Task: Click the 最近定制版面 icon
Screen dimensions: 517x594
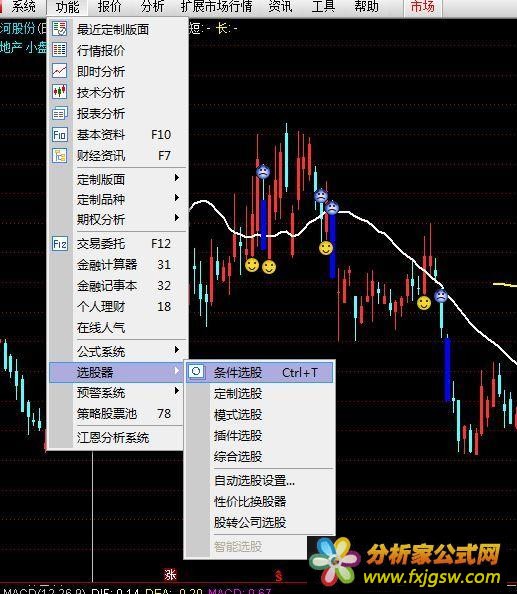Action: tap(59, 29)
